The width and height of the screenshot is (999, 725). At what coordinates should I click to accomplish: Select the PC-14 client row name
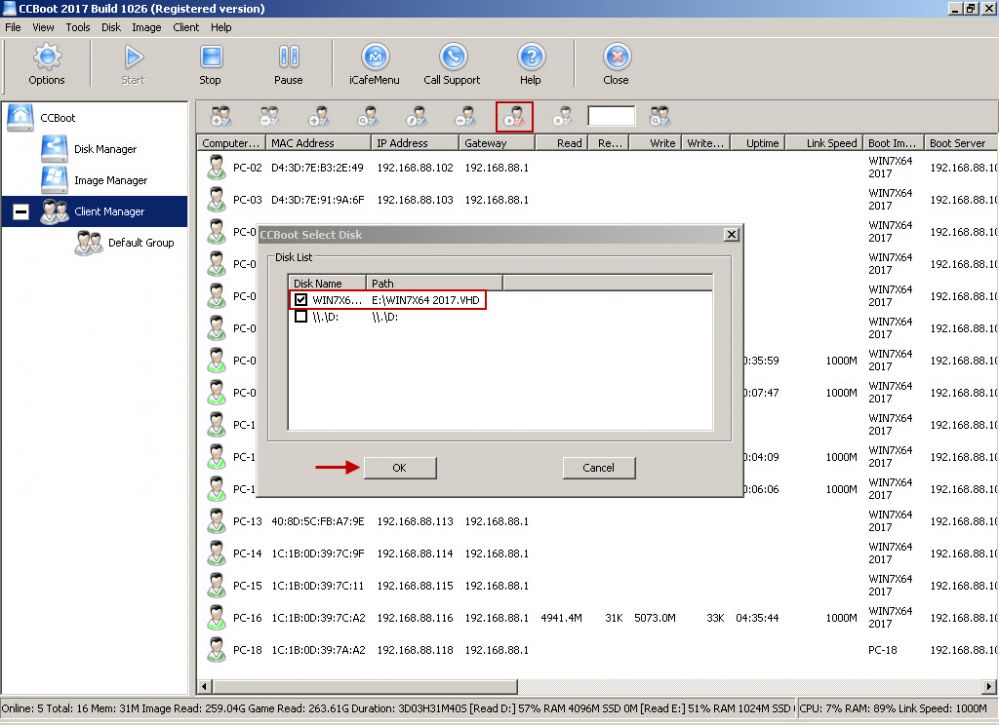(x=247, y=553)
